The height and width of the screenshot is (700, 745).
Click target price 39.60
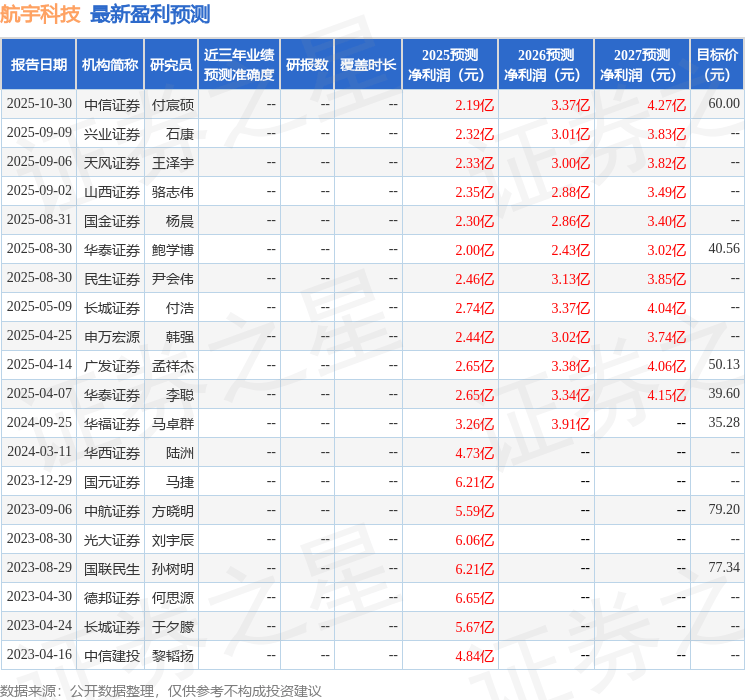click(724, 393)
